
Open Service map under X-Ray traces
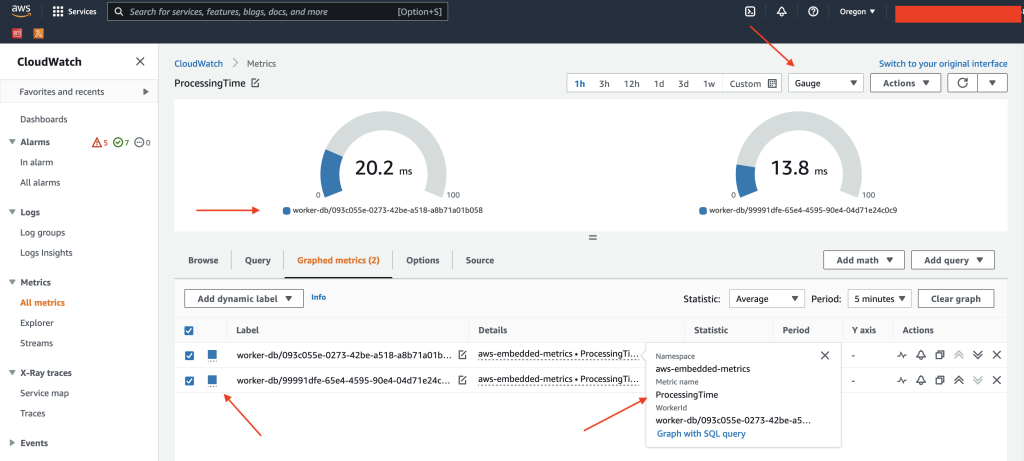pos(44,393)
